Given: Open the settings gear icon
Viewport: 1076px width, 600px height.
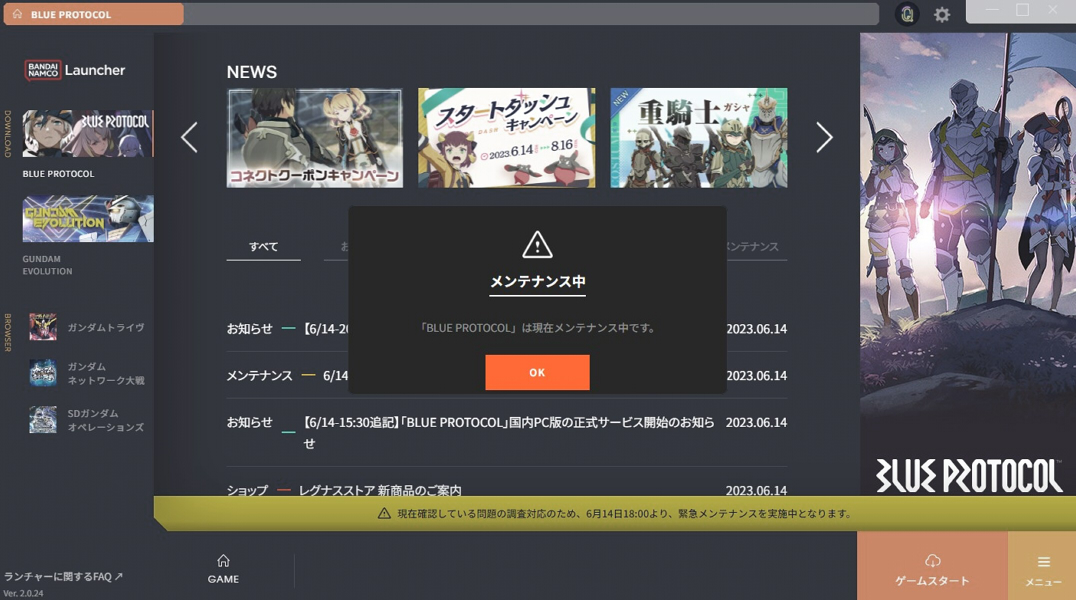Looking at the screenshot, I should click(x=942, y=14).
